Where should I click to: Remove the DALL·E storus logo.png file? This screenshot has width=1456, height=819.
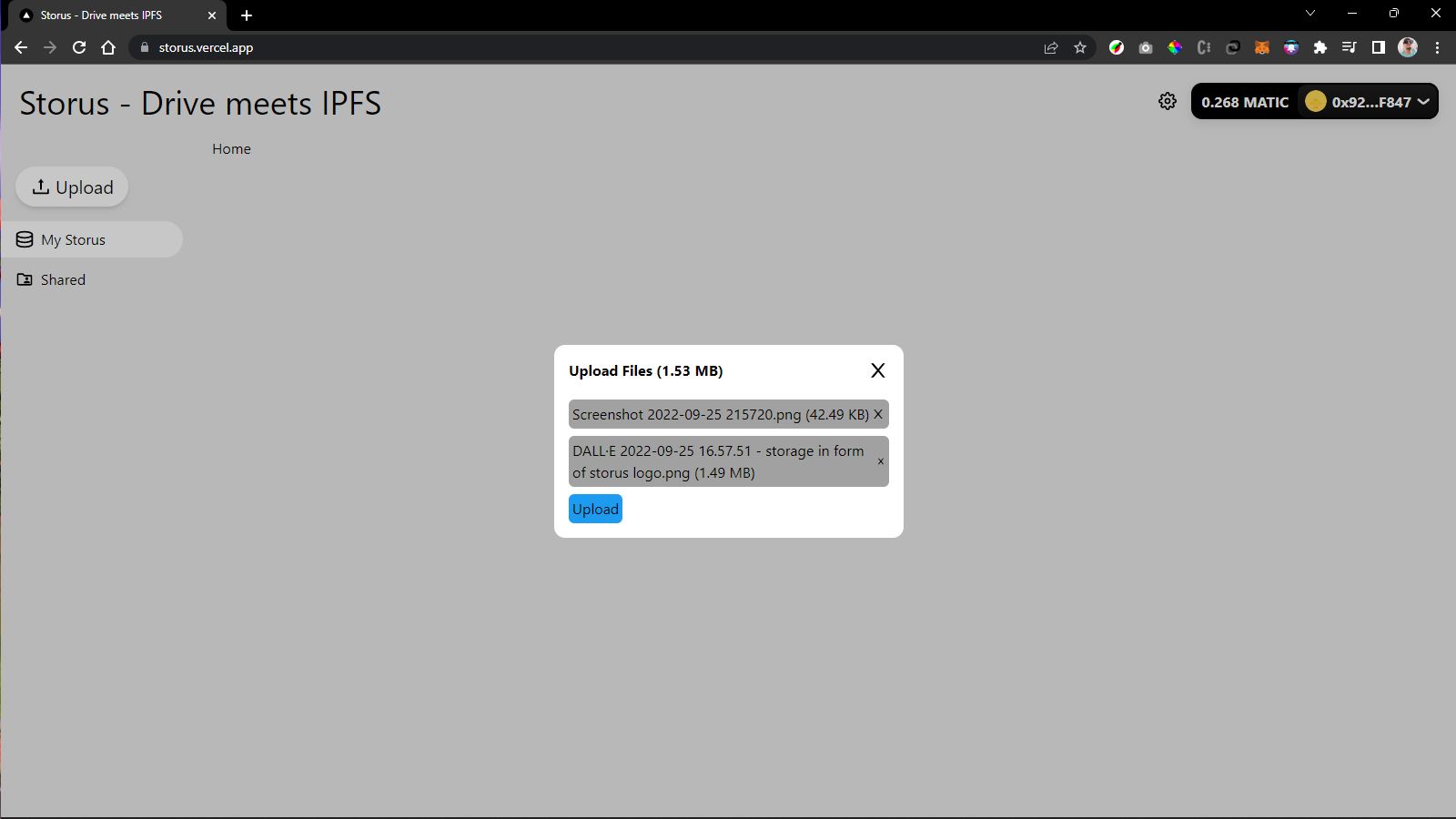(x=880, y=461)
